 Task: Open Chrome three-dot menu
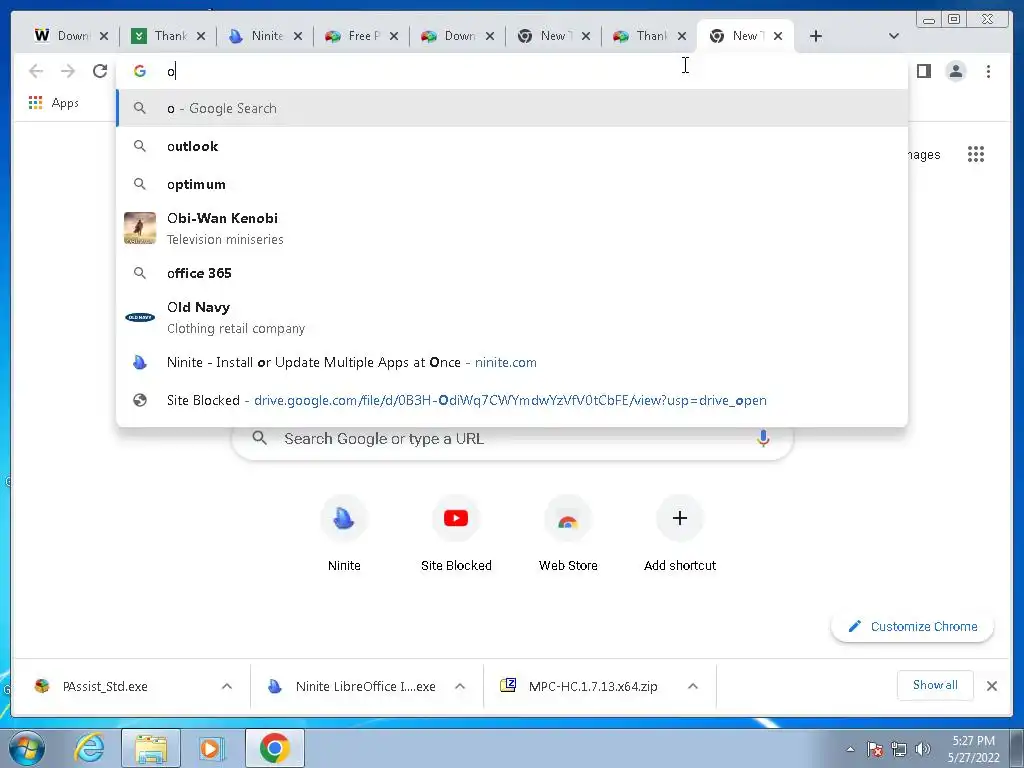pos(988,71)
